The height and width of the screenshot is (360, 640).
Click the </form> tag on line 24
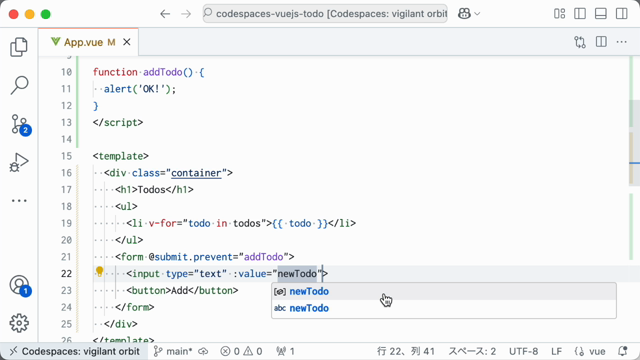(x=135, y=307)
